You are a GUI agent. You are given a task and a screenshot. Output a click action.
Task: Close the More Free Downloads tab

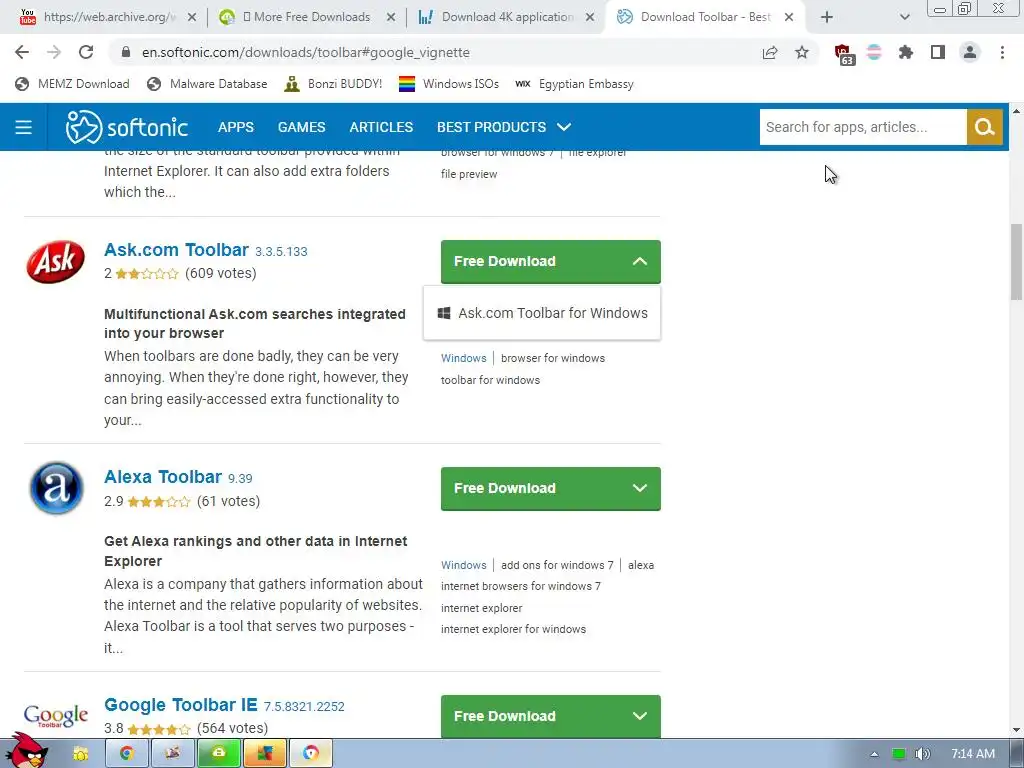pos(391,17)
